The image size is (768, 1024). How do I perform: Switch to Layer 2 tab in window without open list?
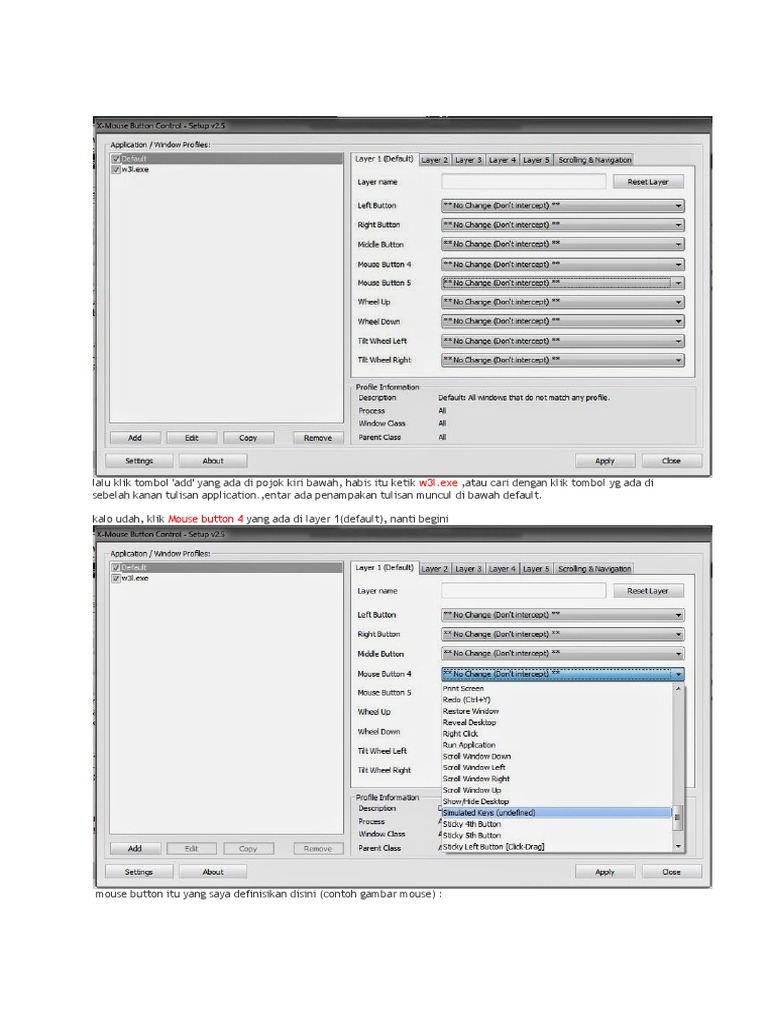pyautogui.click(x=434, y=160)
